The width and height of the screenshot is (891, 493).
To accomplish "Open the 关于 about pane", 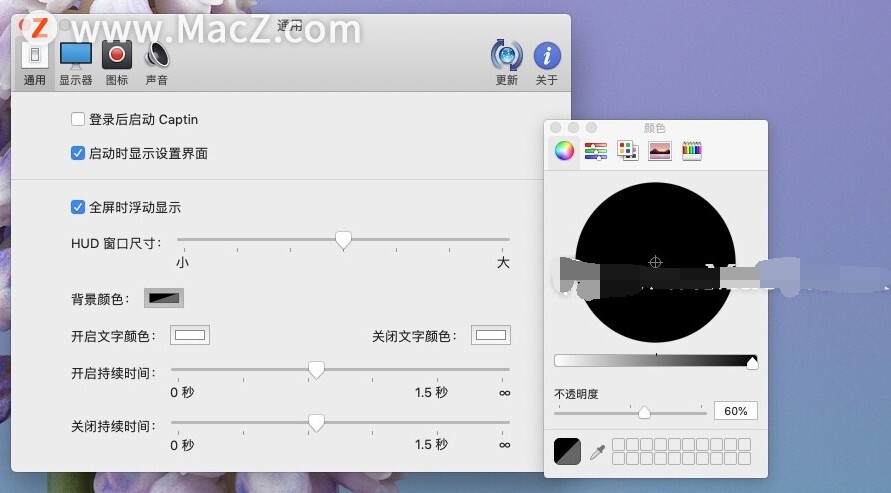I will click(x=547, y=64).
